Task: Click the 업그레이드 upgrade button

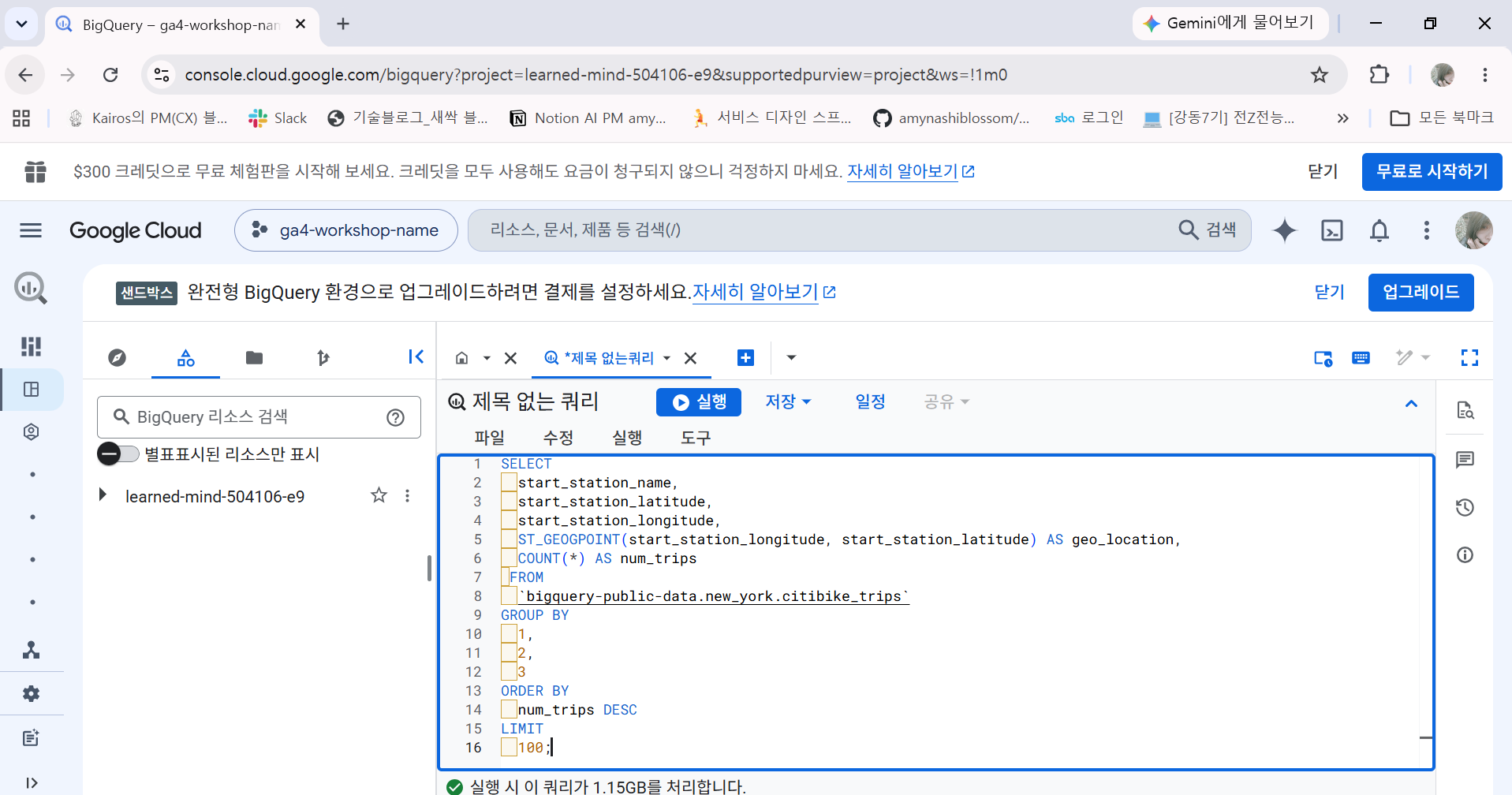Action: 1421,293
